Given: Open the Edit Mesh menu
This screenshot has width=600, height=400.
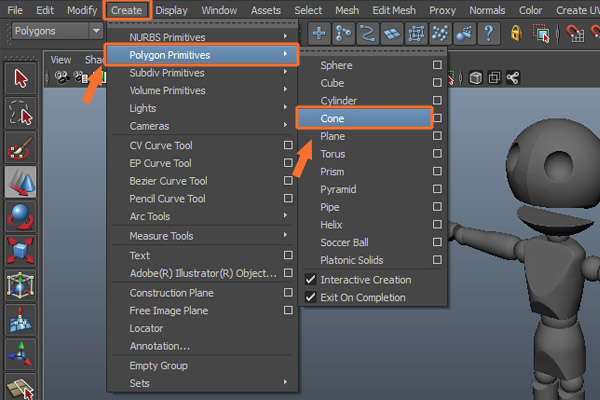Looking at the screenshot, I should coord(394,10).
